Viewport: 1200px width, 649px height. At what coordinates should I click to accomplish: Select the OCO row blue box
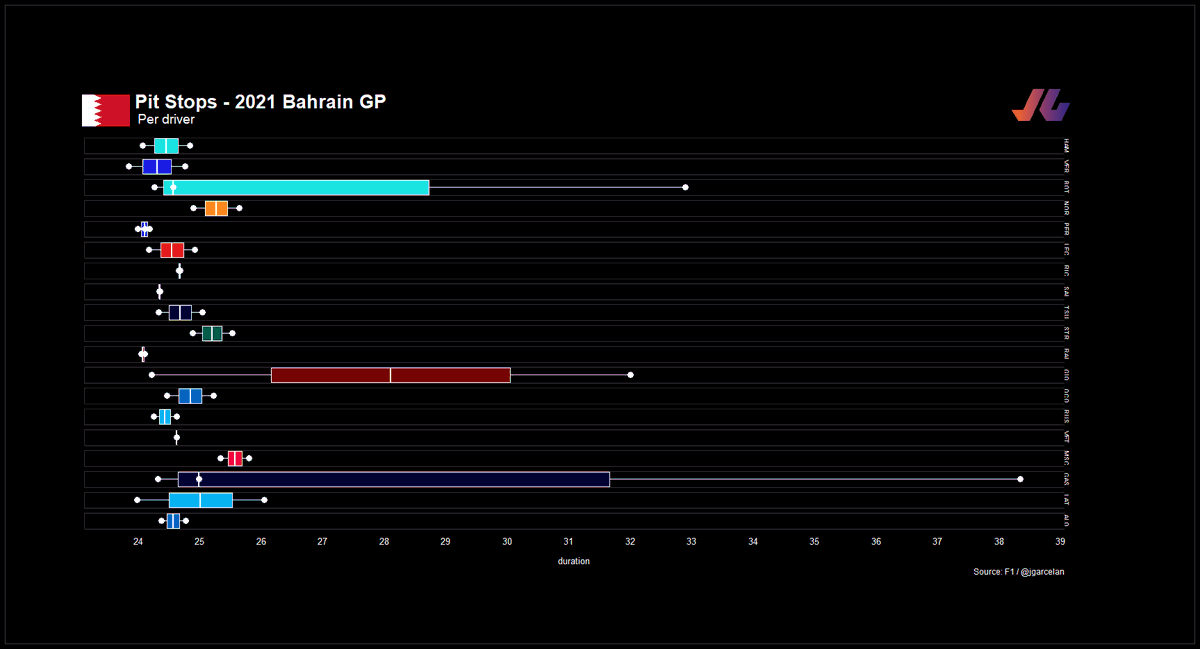(x=190, y=396)
